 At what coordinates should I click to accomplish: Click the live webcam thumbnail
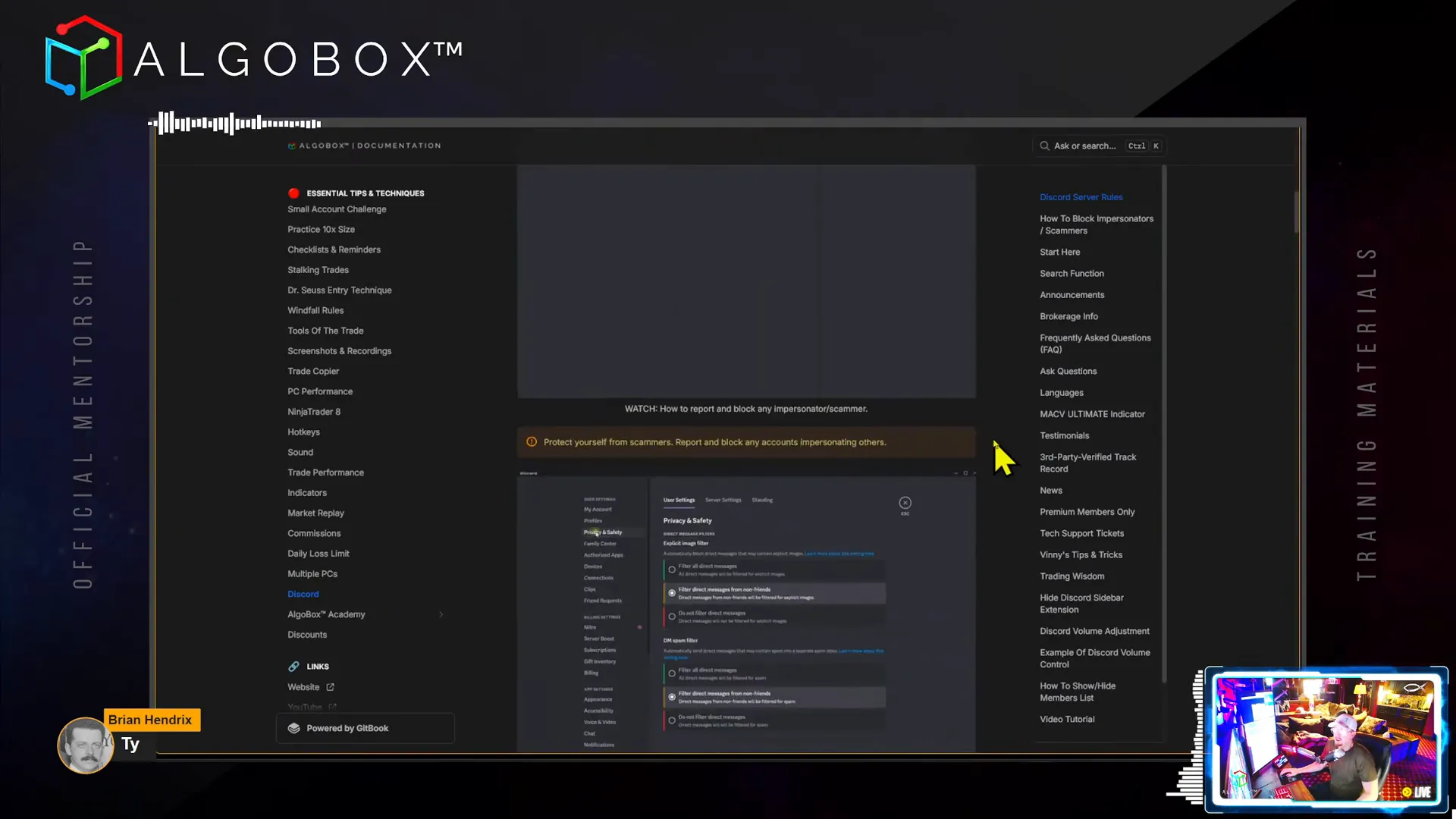[x=1326, y=739]
